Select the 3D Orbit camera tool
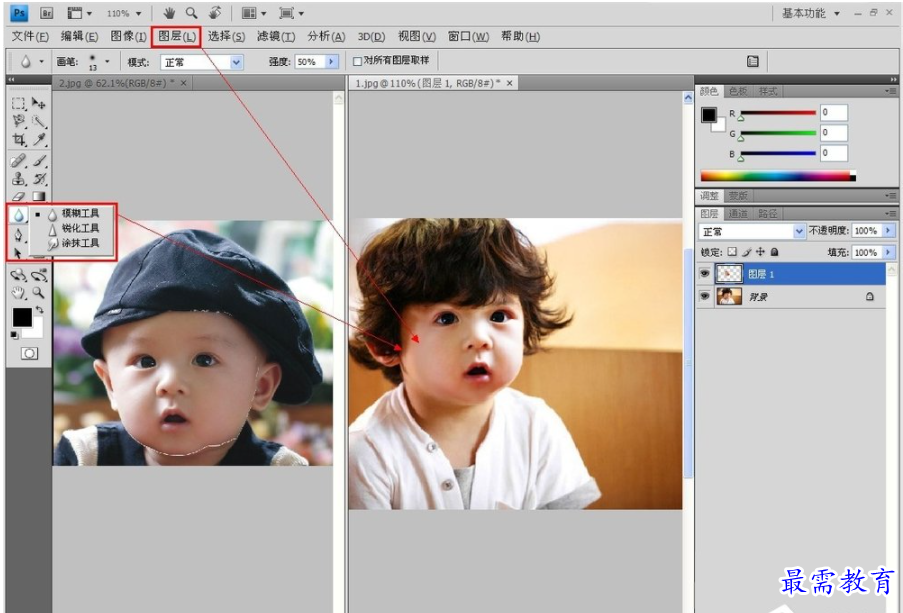The image size is (903, 613). [x=39, y=275]
